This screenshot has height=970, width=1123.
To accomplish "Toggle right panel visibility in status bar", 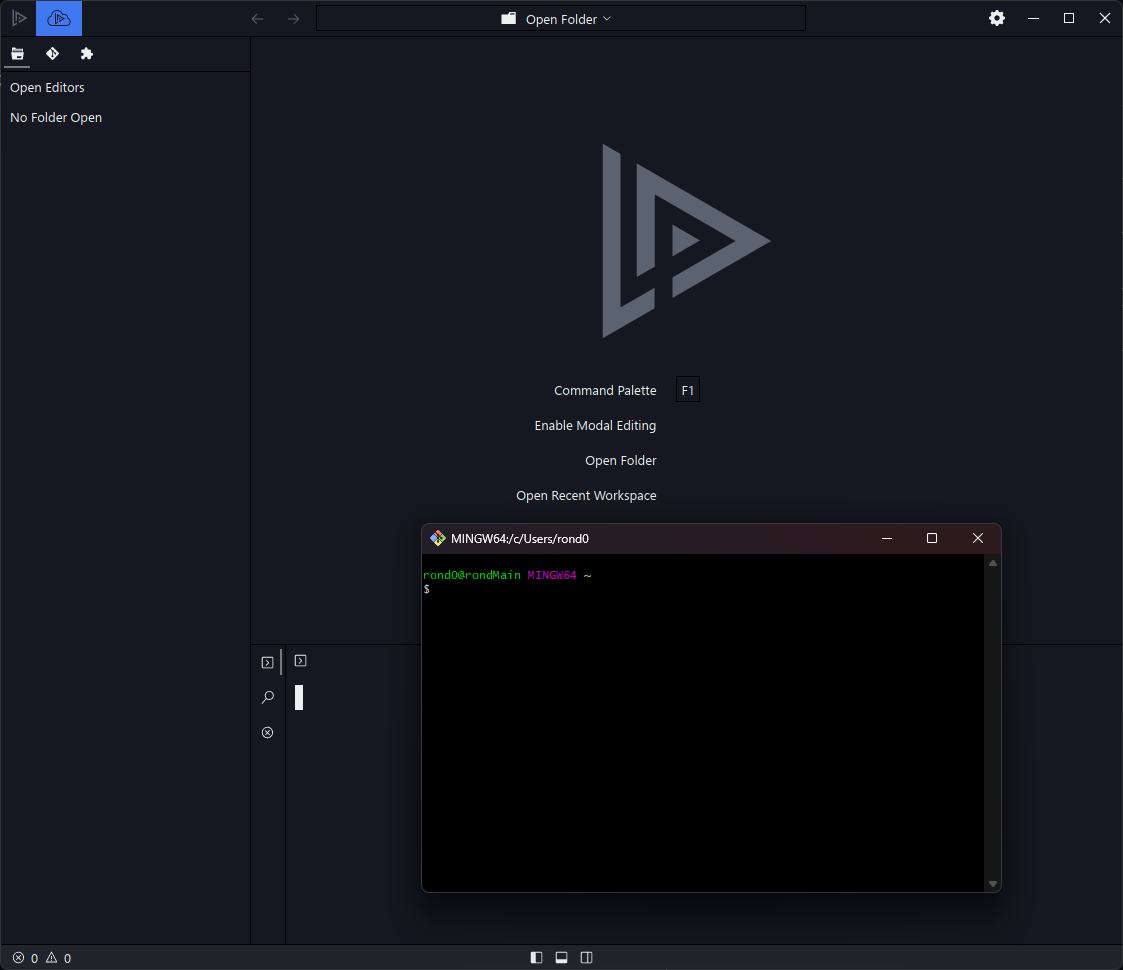I will click(x=586, y=957).
